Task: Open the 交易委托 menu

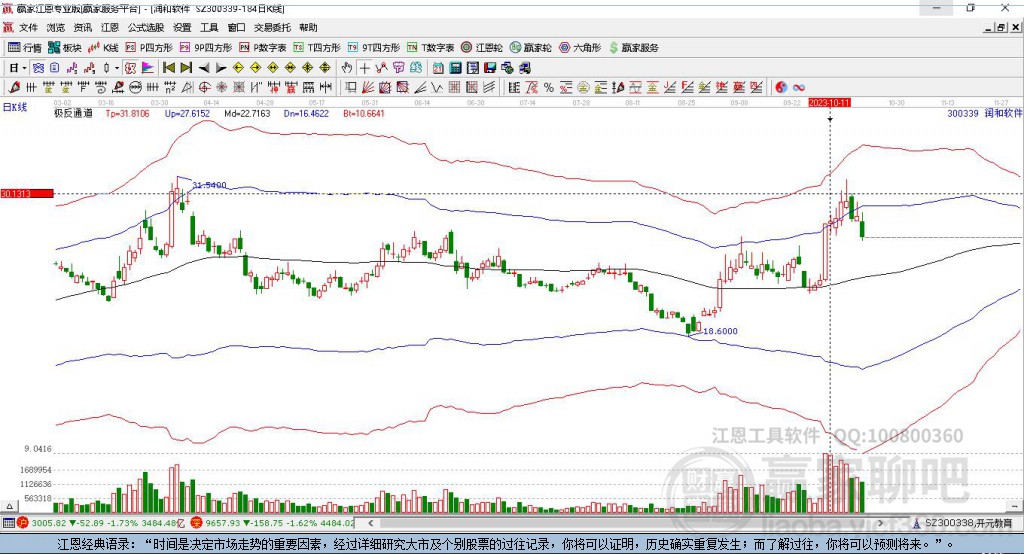Action: tap(272, 27)
